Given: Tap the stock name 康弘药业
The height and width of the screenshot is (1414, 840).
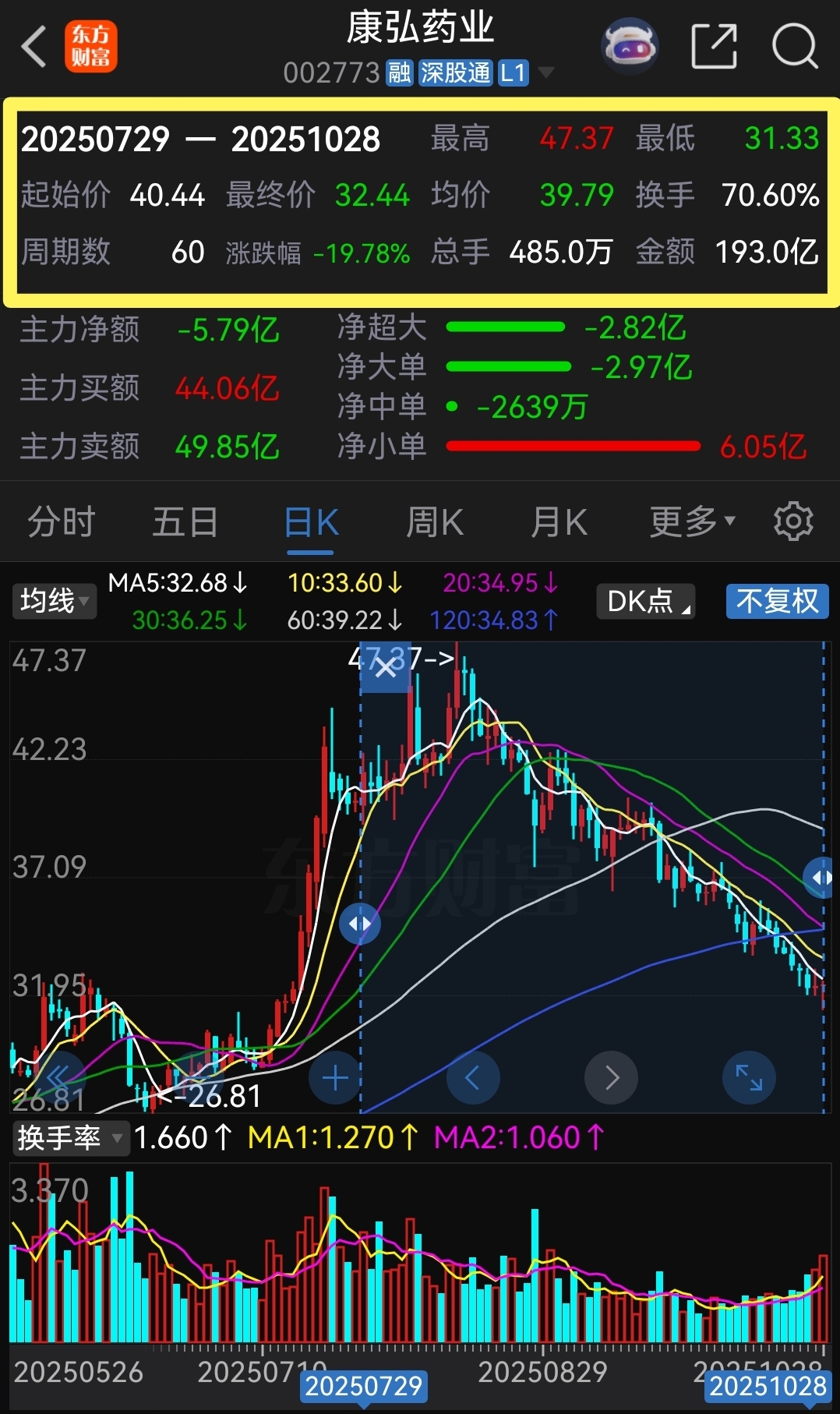Looking at the screenshot, I should [x=420, y=28].
